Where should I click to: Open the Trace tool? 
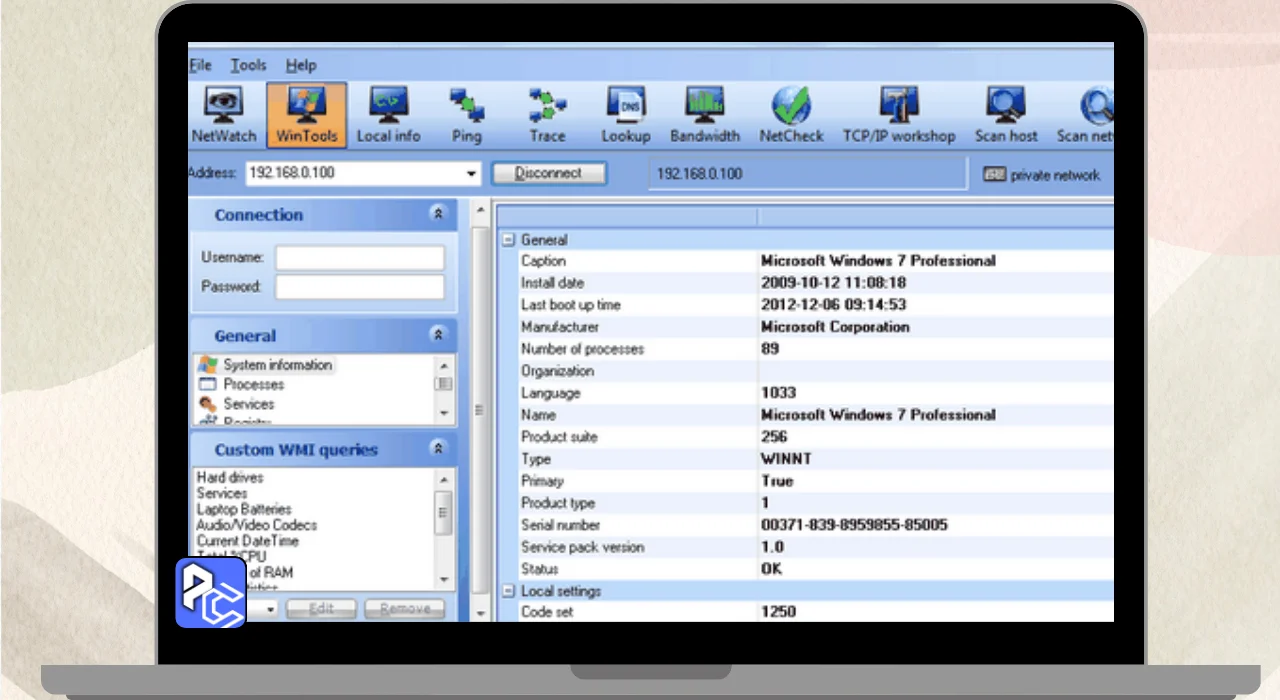[x=547, y=115]
